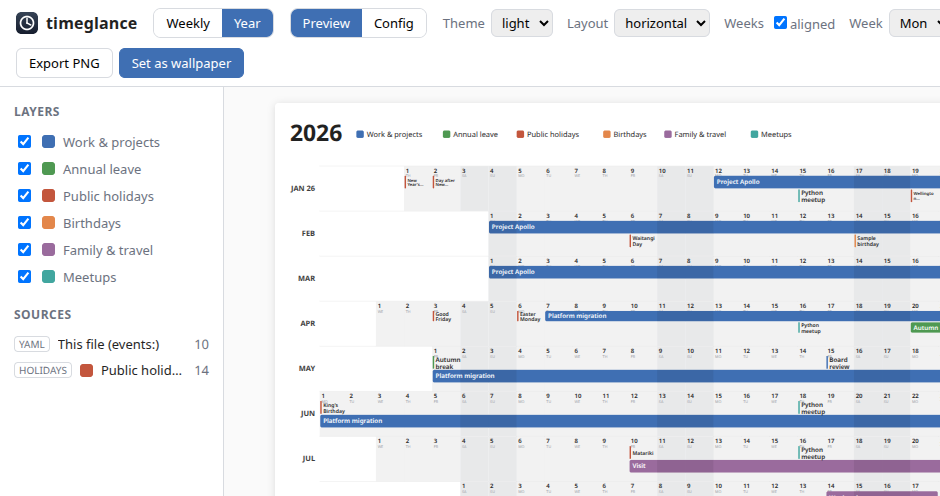
Task: Click the Python meetup event in January
Action: 813,196
